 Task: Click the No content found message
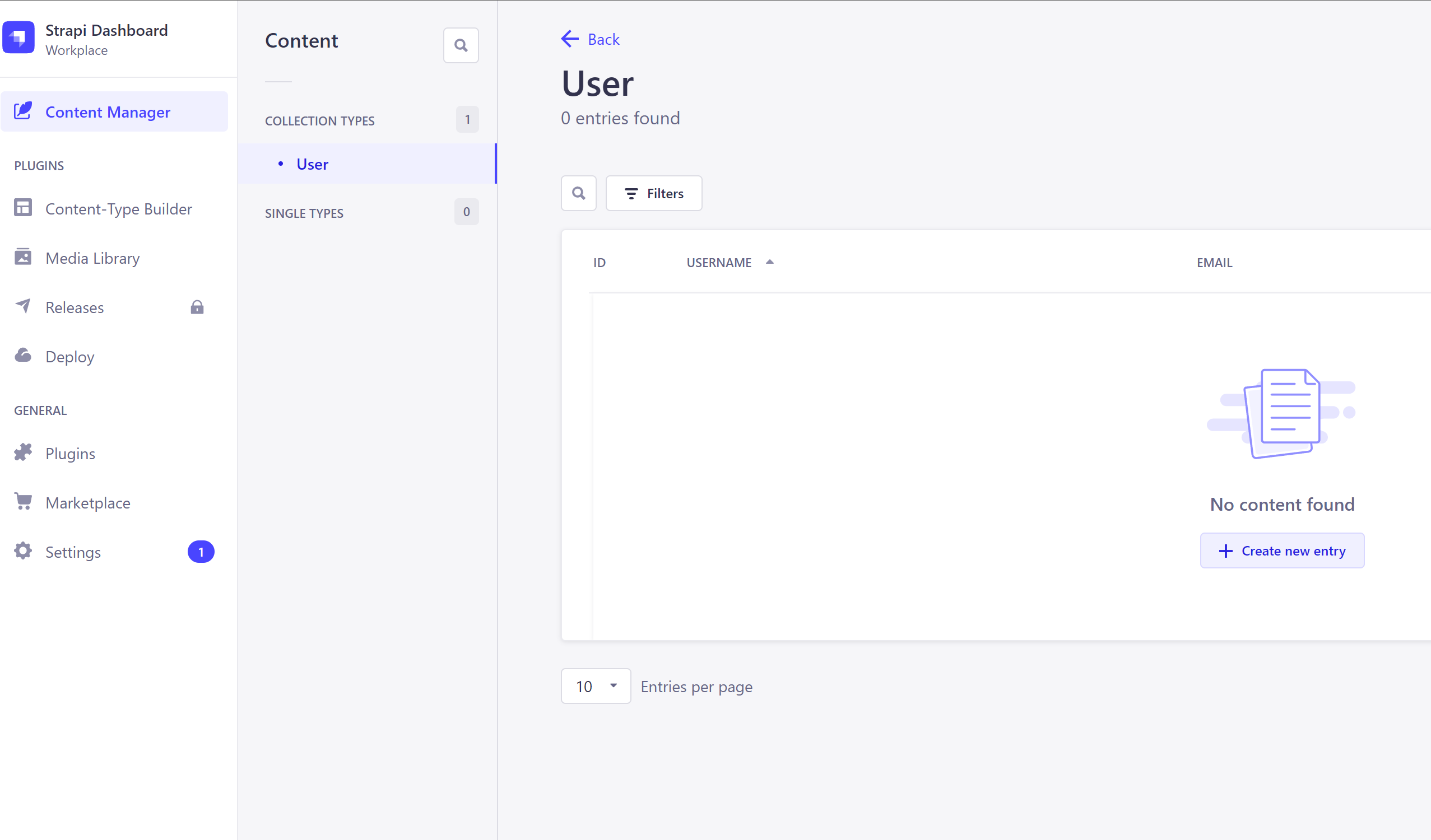coord(1281,505)
